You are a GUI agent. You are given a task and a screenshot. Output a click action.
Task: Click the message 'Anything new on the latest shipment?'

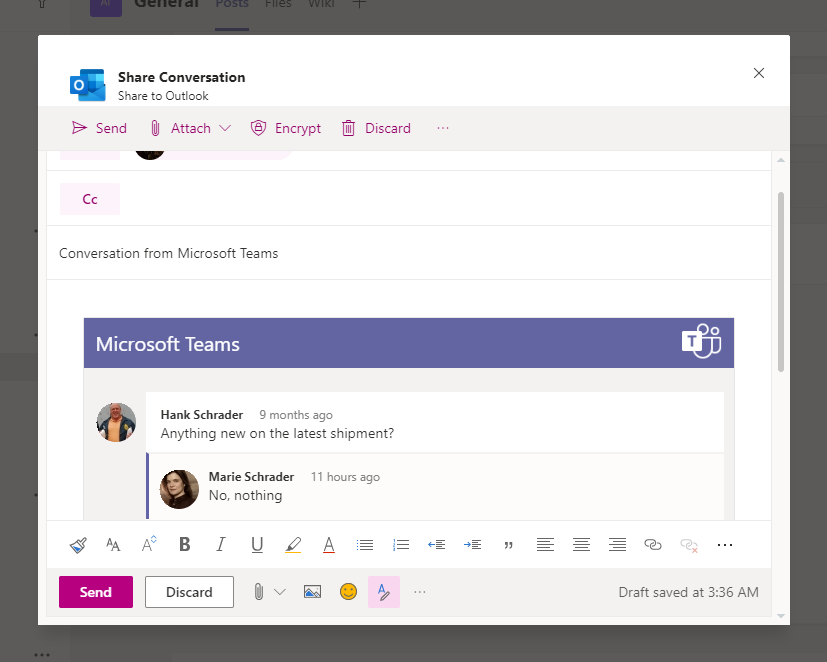click(277, 434)
